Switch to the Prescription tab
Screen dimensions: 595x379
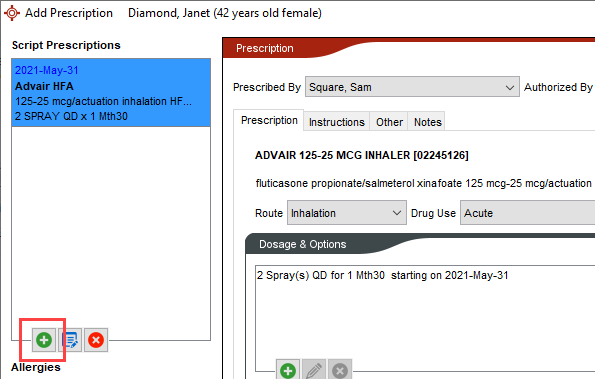click(x=269, y=121)
